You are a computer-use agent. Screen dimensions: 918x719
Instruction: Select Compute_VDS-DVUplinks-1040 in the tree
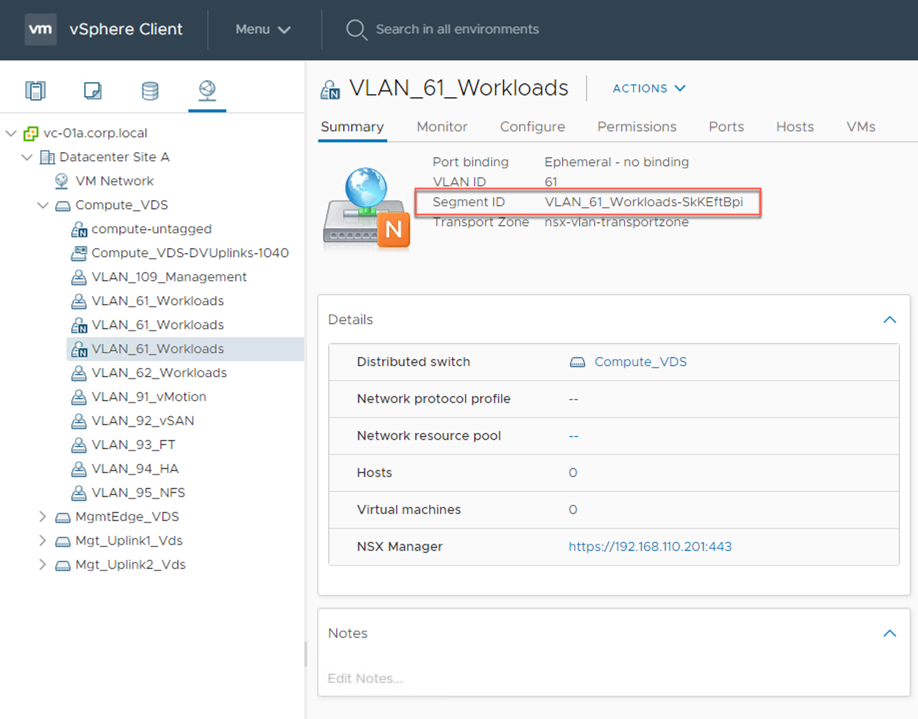coord(190,253)
